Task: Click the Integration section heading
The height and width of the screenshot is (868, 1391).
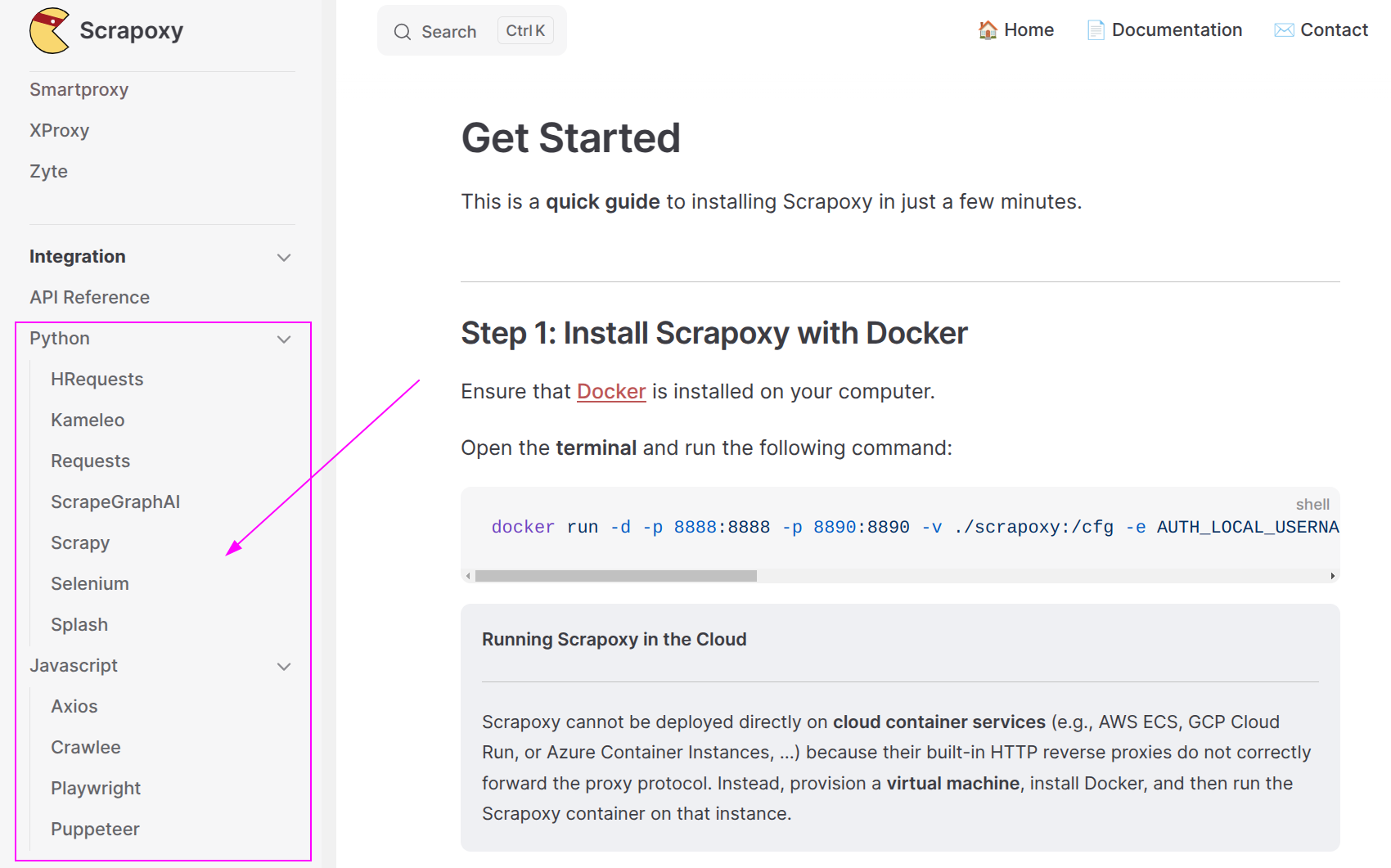Action: pyautogui.click(x=78, y=257)
